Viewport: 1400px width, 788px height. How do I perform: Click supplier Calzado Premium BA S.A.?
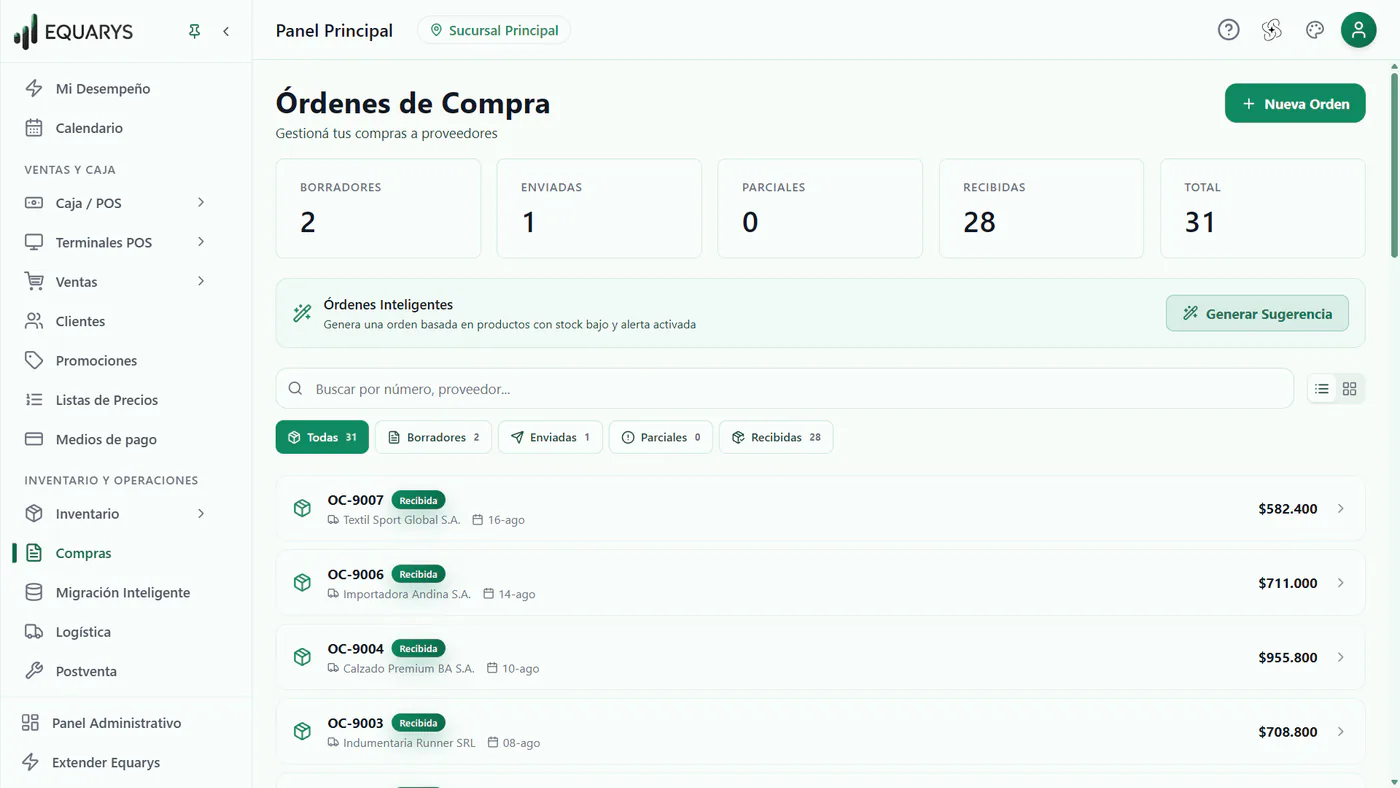pos(409,668)
